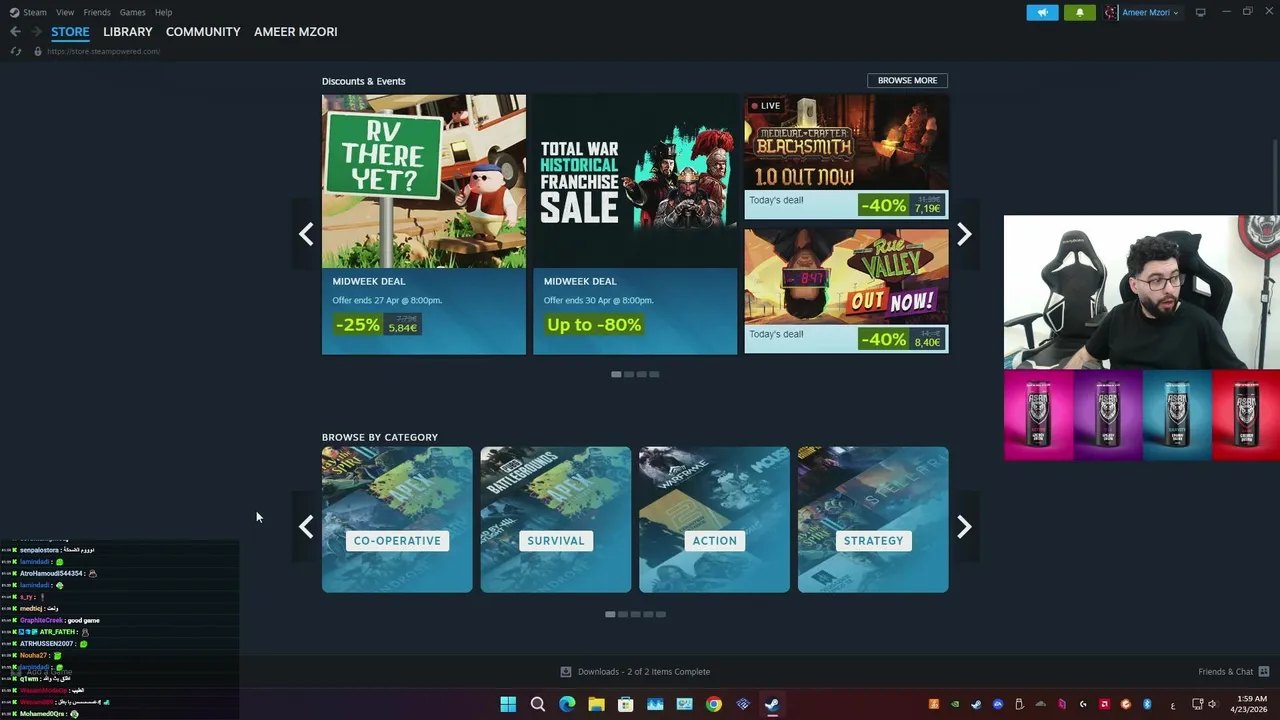Screen dimensions: 1280x720
Task: Click the Steam logo in the menu bar
Action: point(14,12)
